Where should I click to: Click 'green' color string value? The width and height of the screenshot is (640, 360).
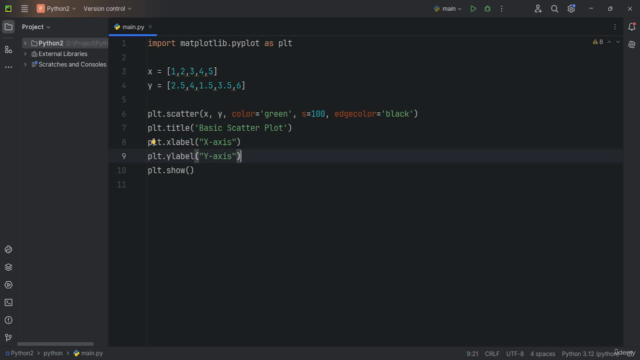click(x=276, y=114)
